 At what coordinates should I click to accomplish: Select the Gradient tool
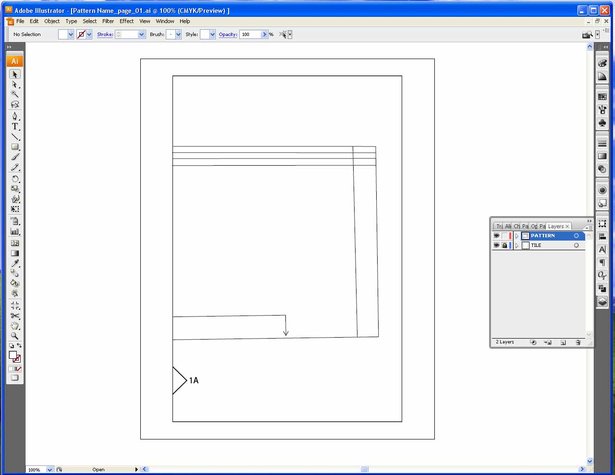(x=15, y=253)
